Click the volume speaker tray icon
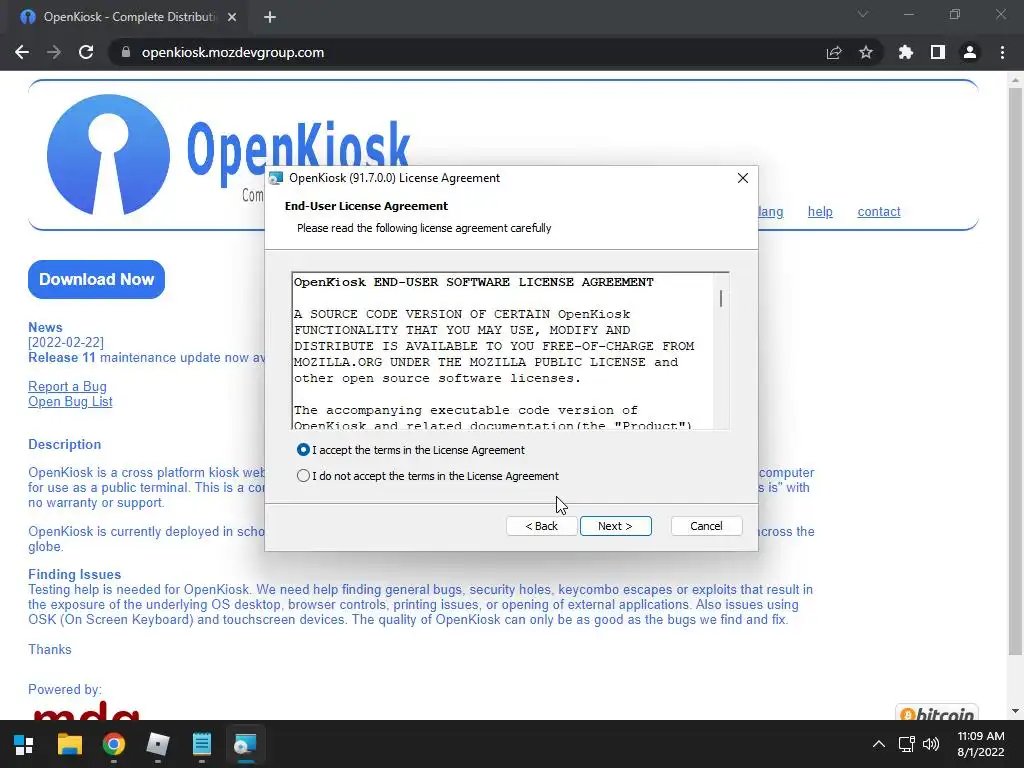1024x768 pixels. click(931, 744)
